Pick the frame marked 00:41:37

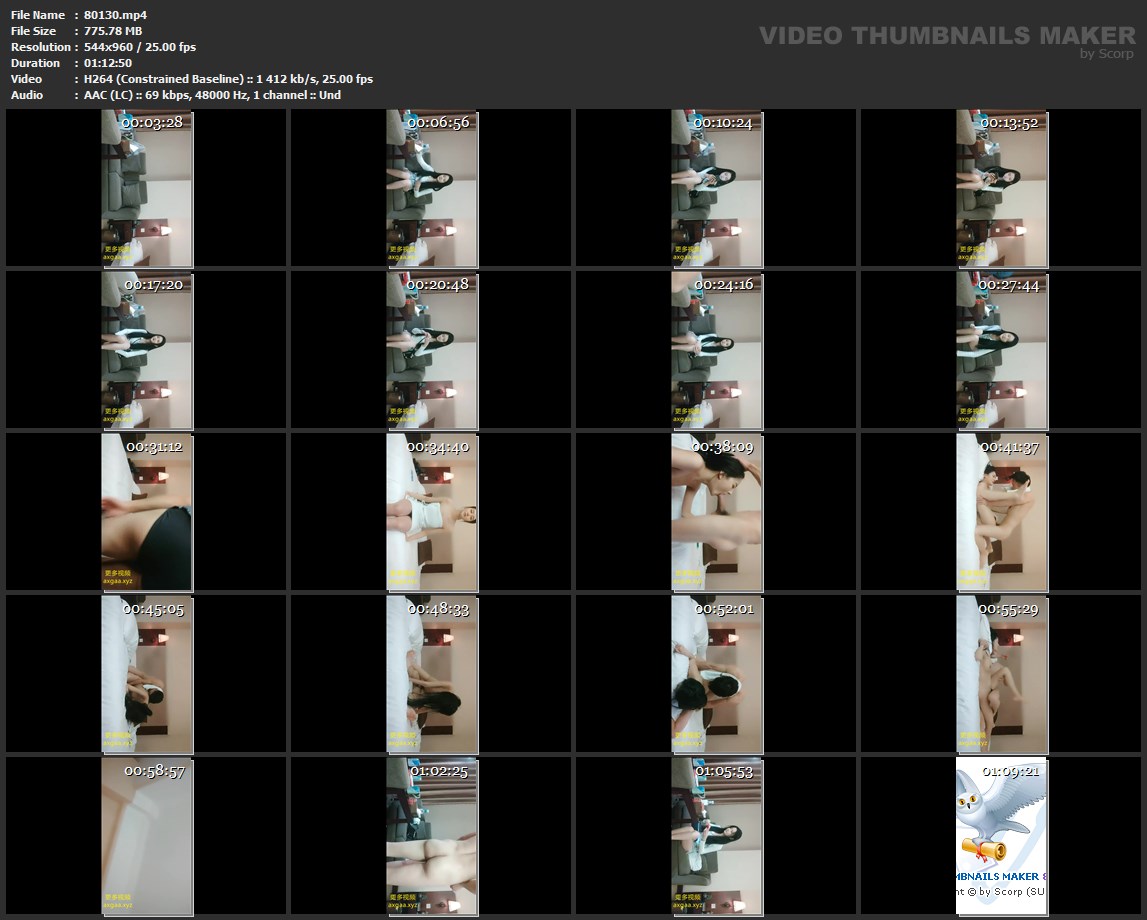pos(1001,512)
